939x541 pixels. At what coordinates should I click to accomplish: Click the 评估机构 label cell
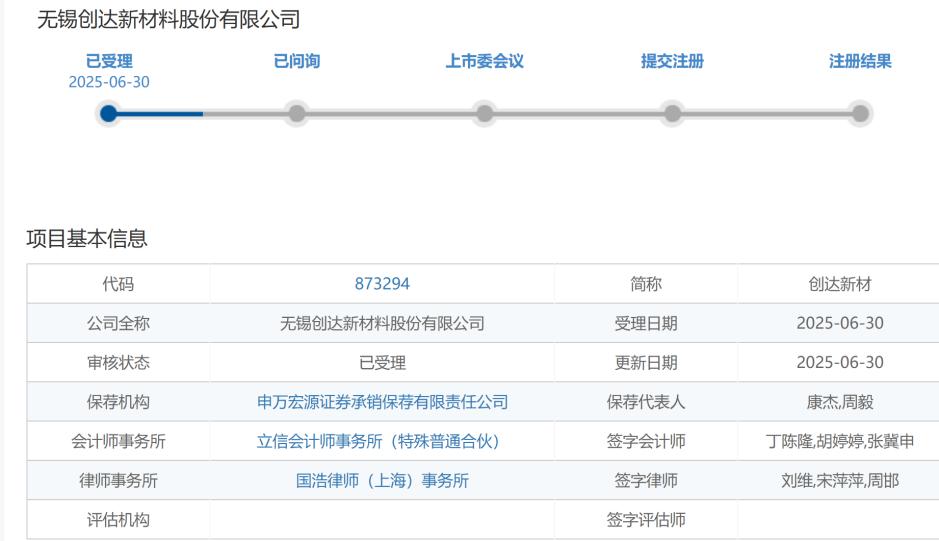(118, 519)
